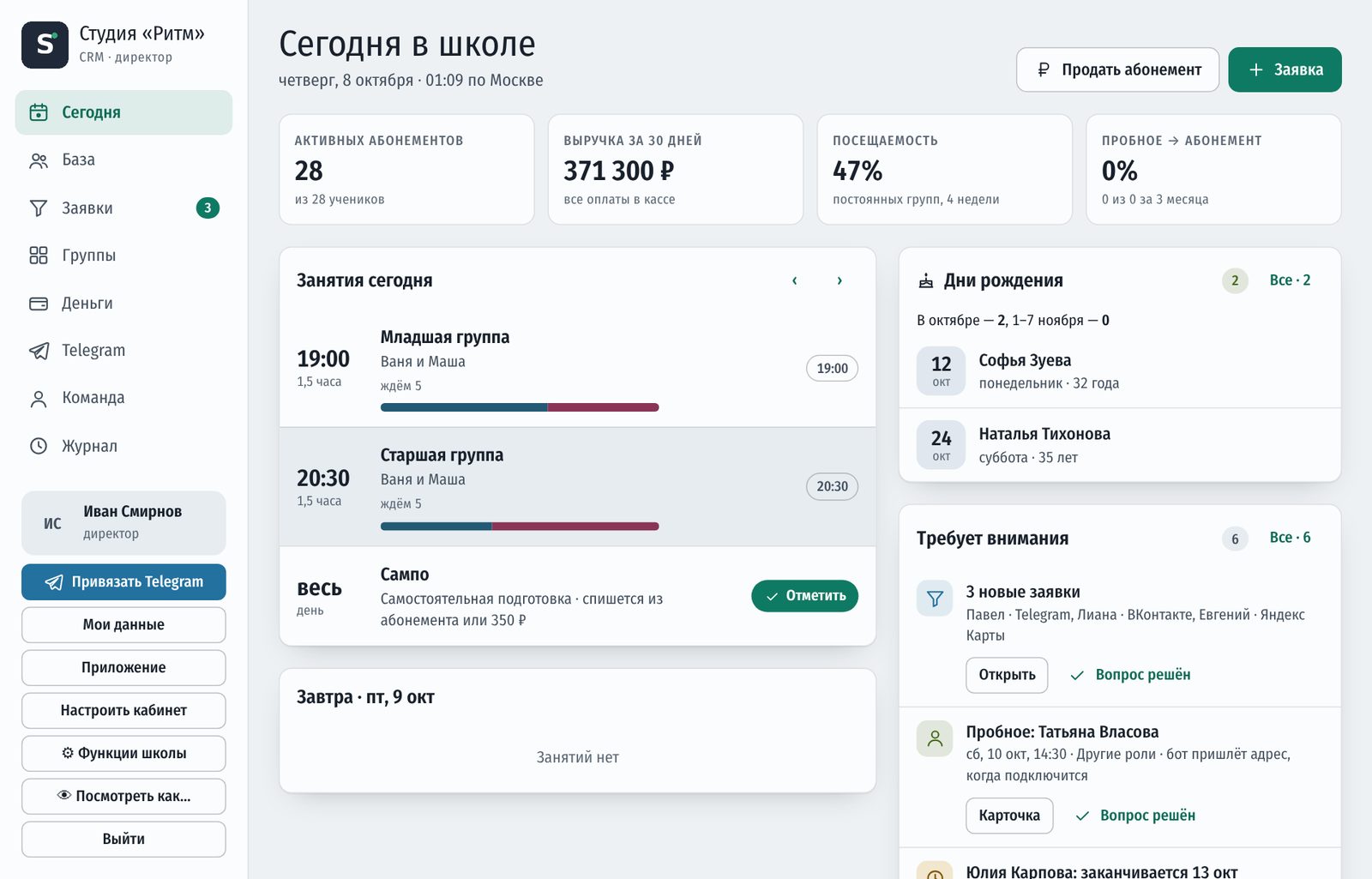Mark Татьяна Власова trial as Вопрос решён
The height and width of the screenshot is (879, 1372).
tap(1134, 816)
